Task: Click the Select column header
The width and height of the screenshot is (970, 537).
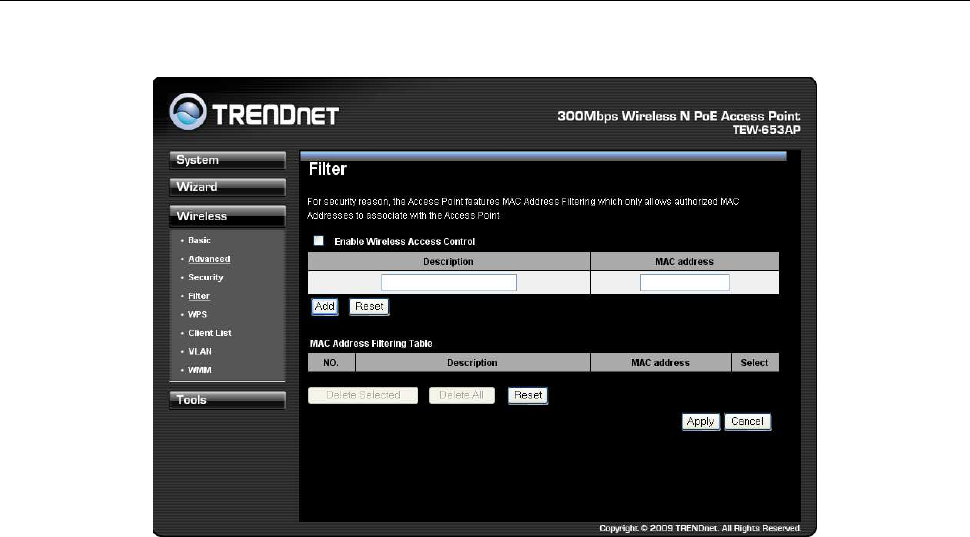Action: 755,363
